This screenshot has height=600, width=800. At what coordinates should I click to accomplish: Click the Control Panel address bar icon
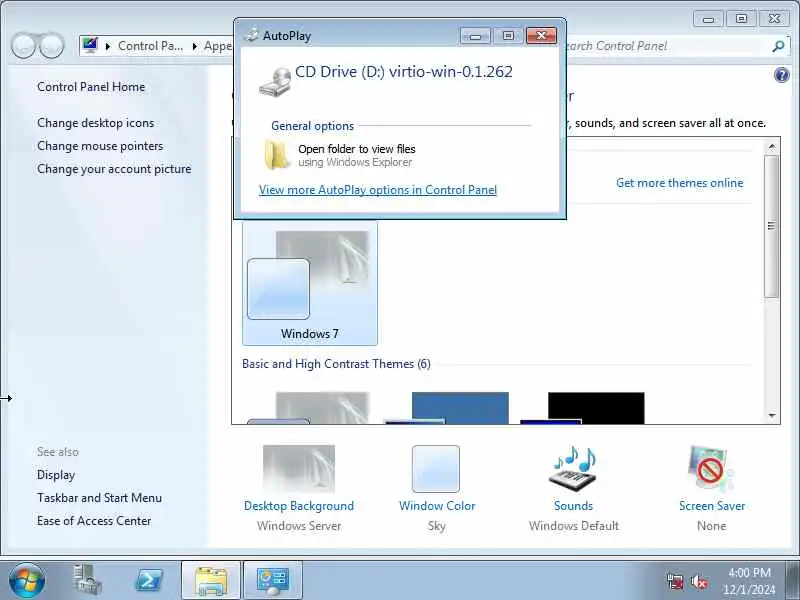[90, 45]
